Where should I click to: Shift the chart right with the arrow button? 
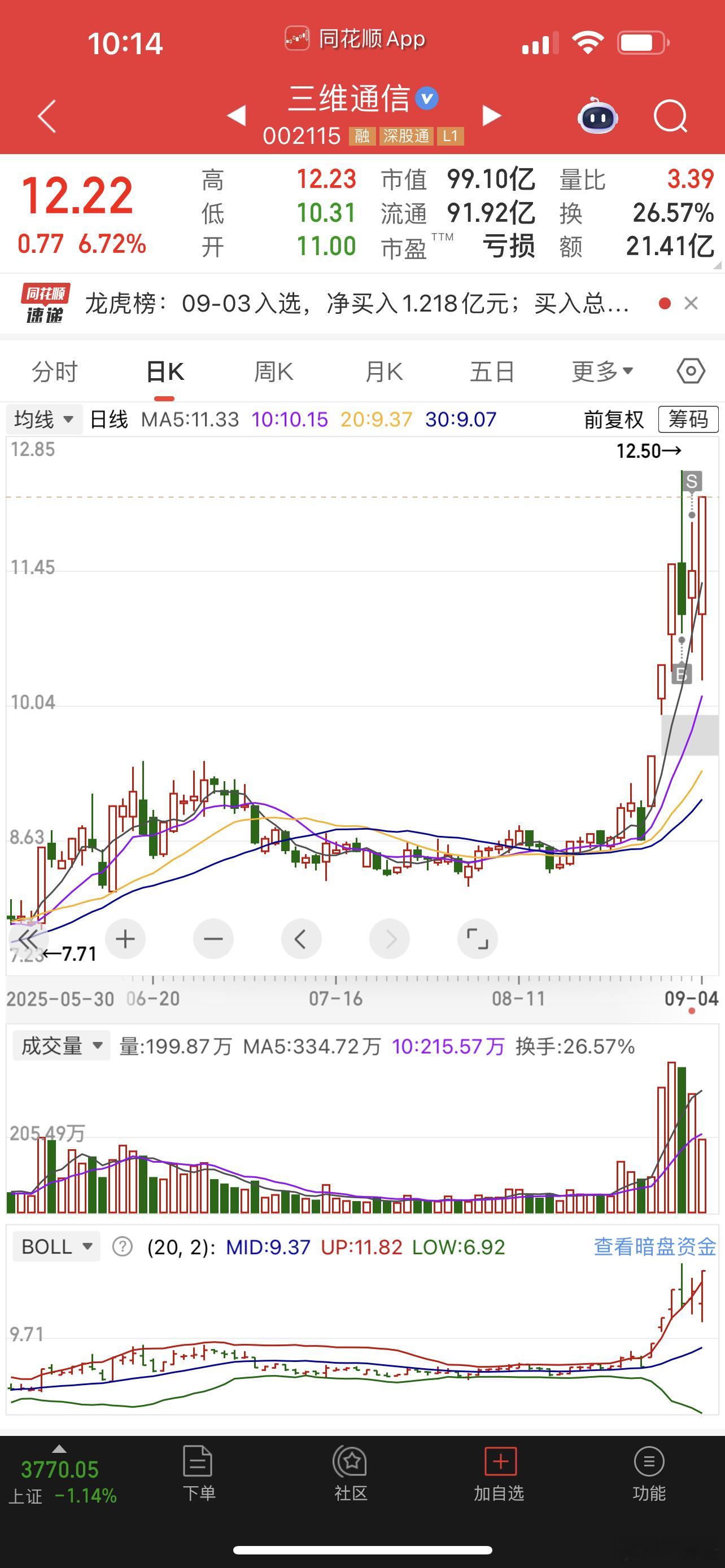click(389, 939)
